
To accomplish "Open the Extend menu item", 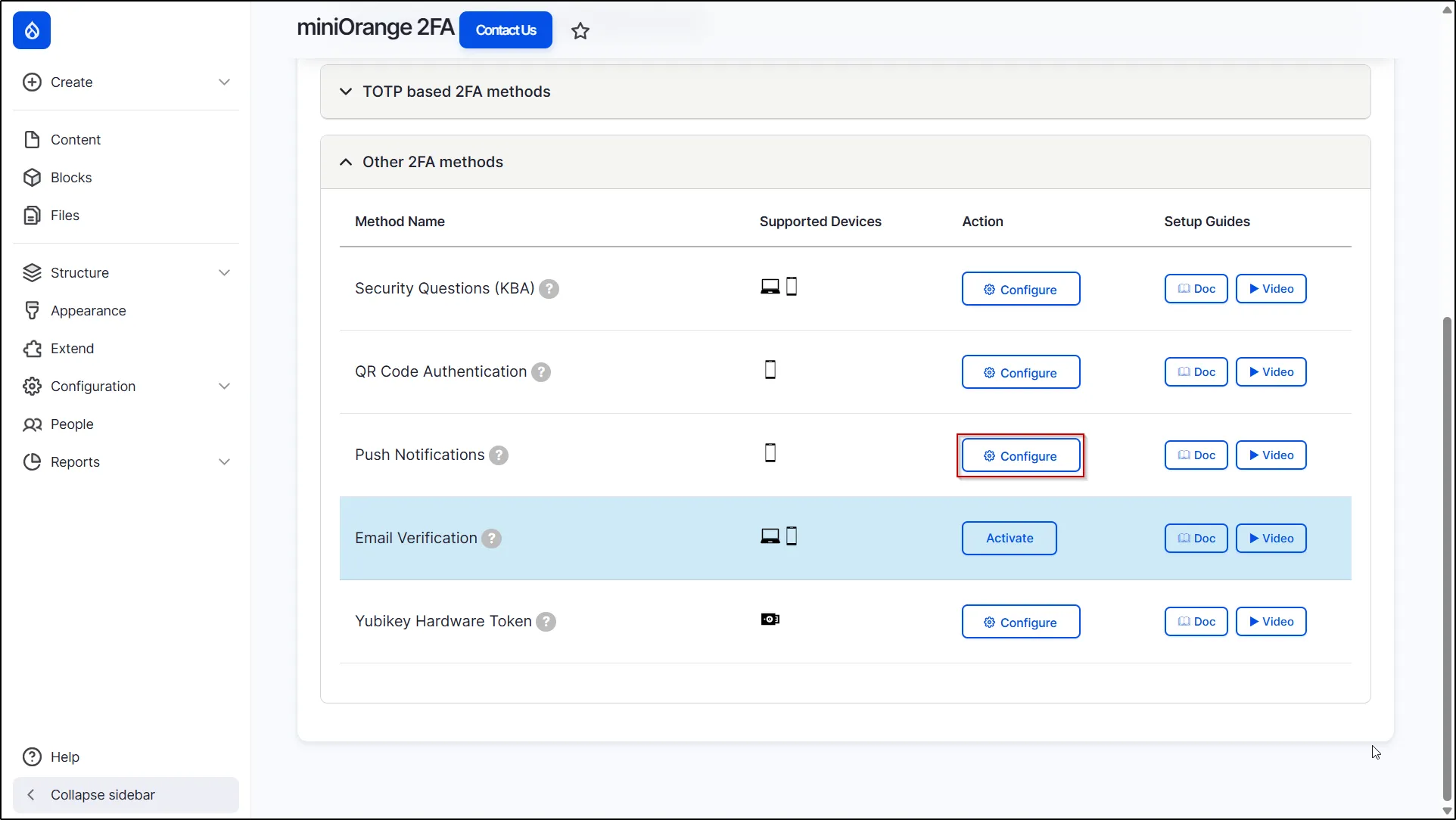I will tap(73, 349).
